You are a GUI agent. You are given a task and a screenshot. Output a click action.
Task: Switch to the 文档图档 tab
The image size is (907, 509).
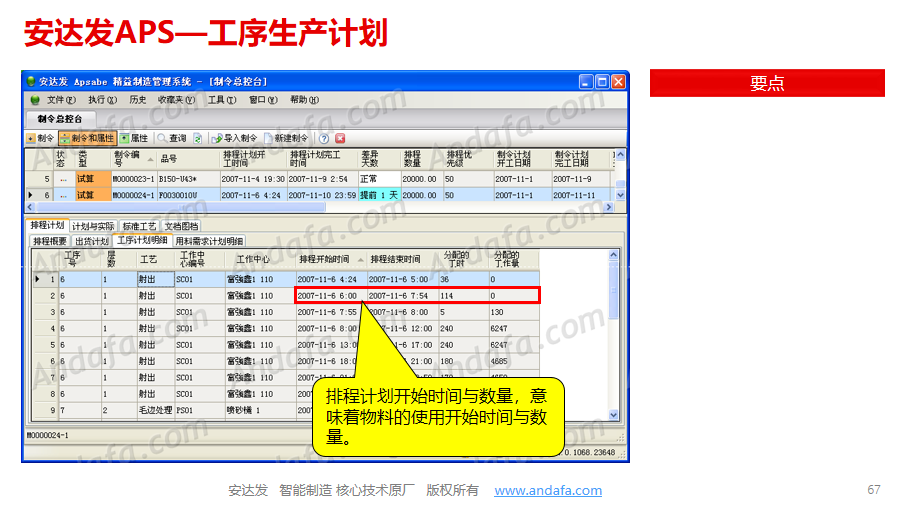tap(181, 226)
